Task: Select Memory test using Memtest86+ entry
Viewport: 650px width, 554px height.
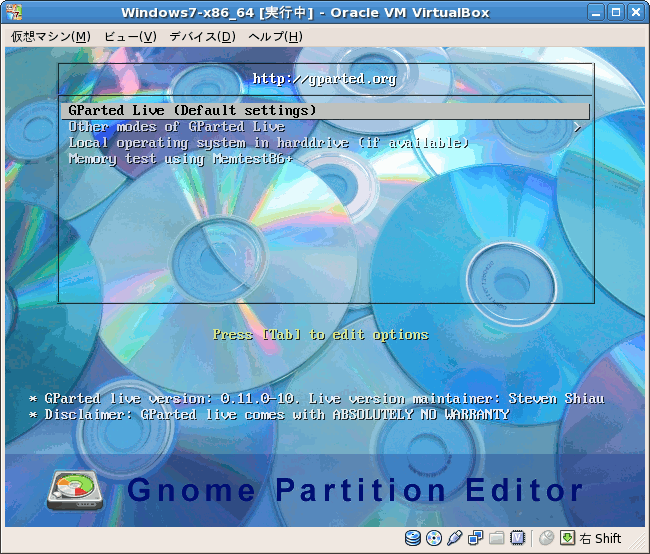Action: coord(180,159)
